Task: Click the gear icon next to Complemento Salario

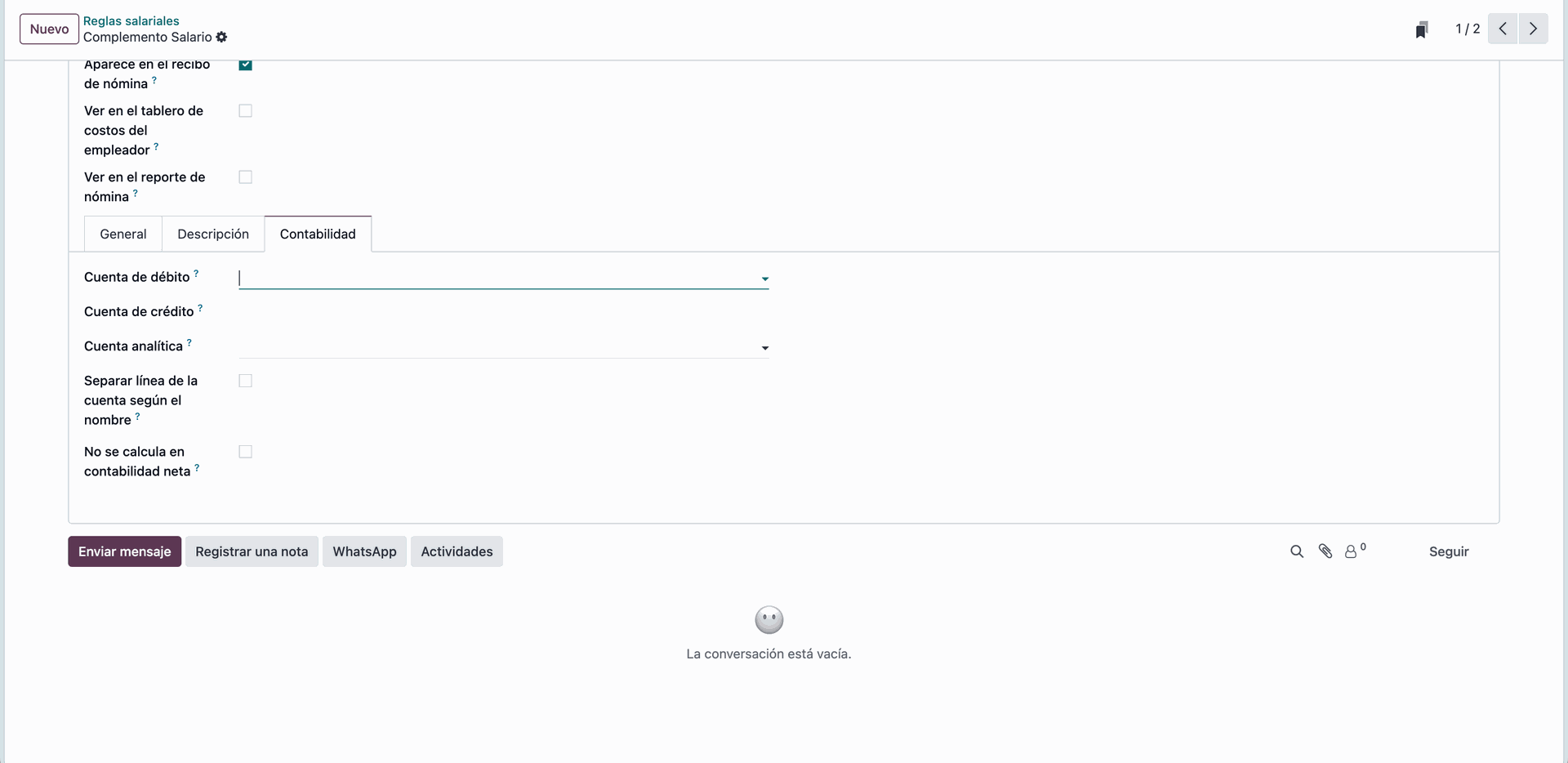Action: 221,38
